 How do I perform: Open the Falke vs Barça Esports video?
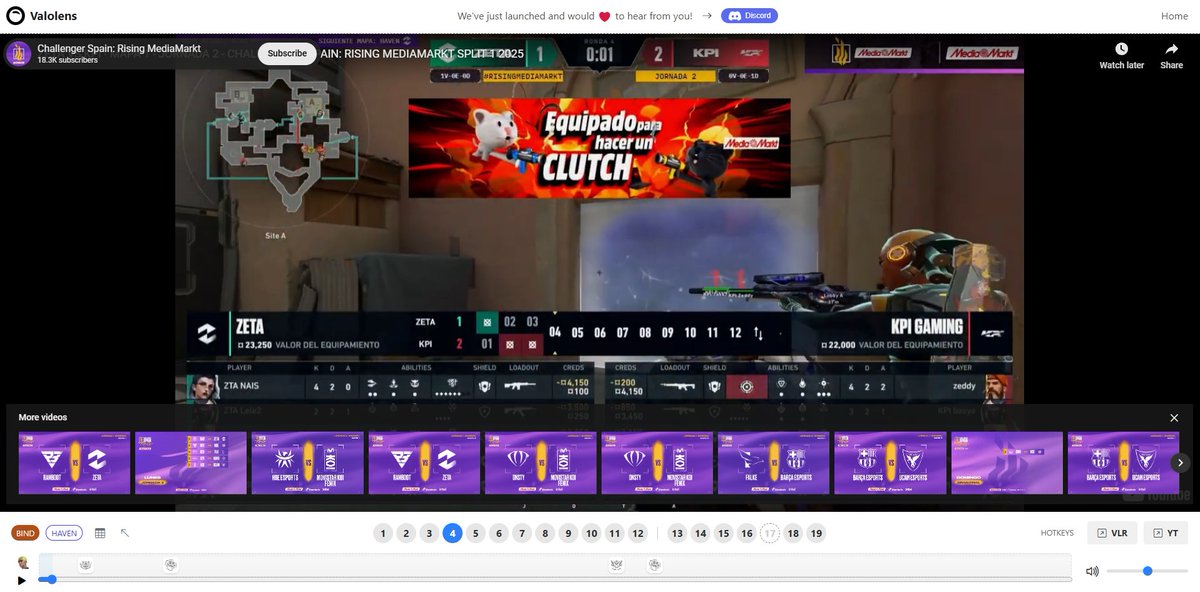click(x=773, y=463)
